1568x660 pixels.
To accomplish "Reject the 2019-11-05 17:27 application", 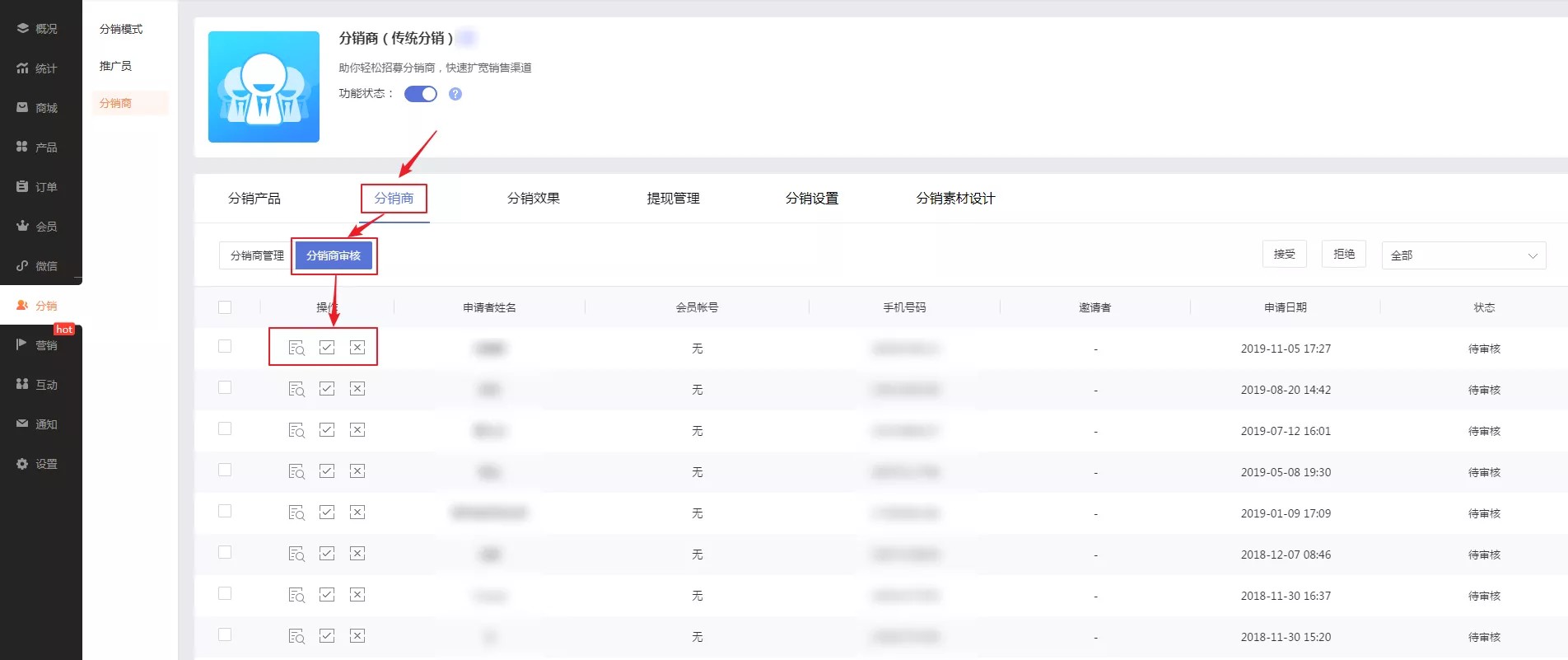I will 357,347.
